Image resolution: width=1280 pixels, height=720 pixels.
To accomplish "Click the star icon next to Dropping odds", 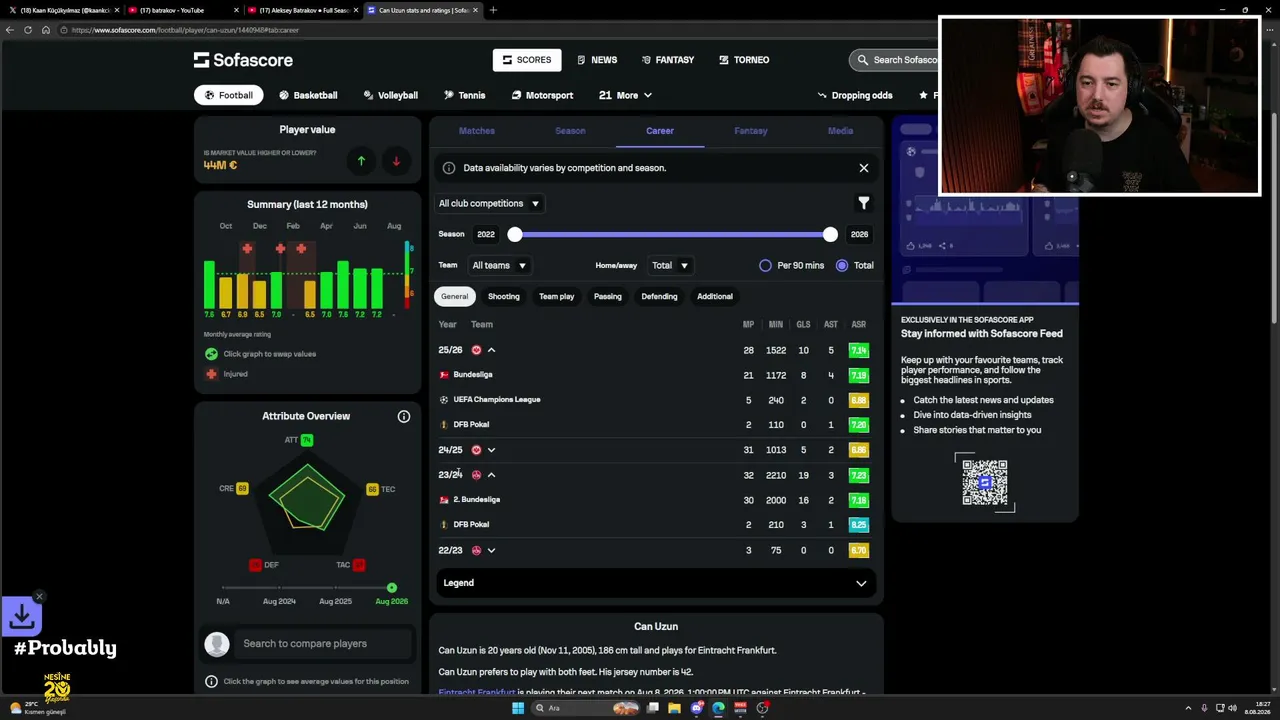I will point(923,95).
